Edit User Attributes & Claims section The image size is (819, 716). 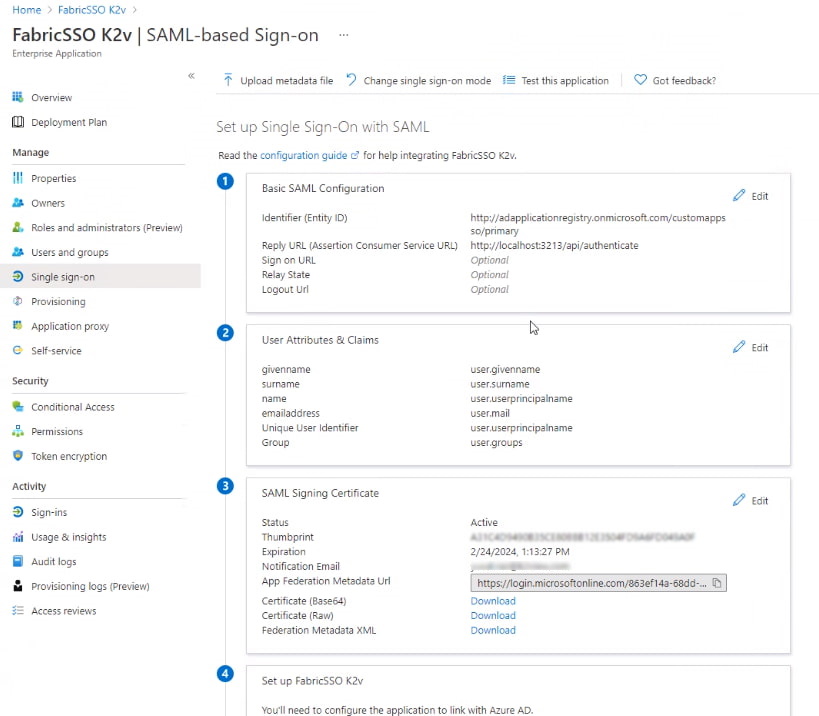750,347
